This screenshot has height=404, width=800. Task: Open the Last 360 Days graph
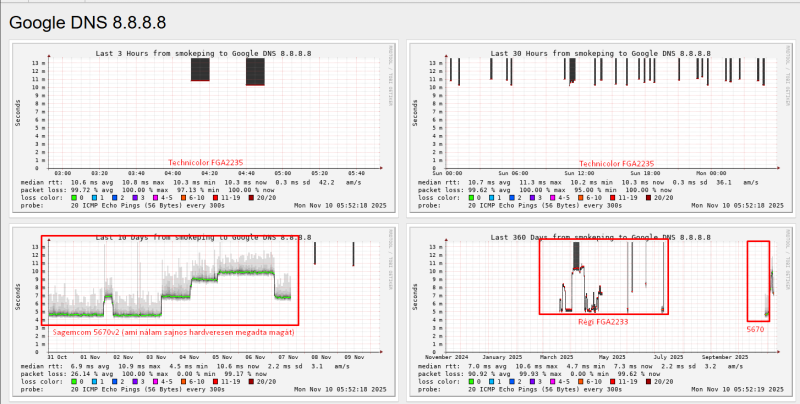tap(601, 311)
